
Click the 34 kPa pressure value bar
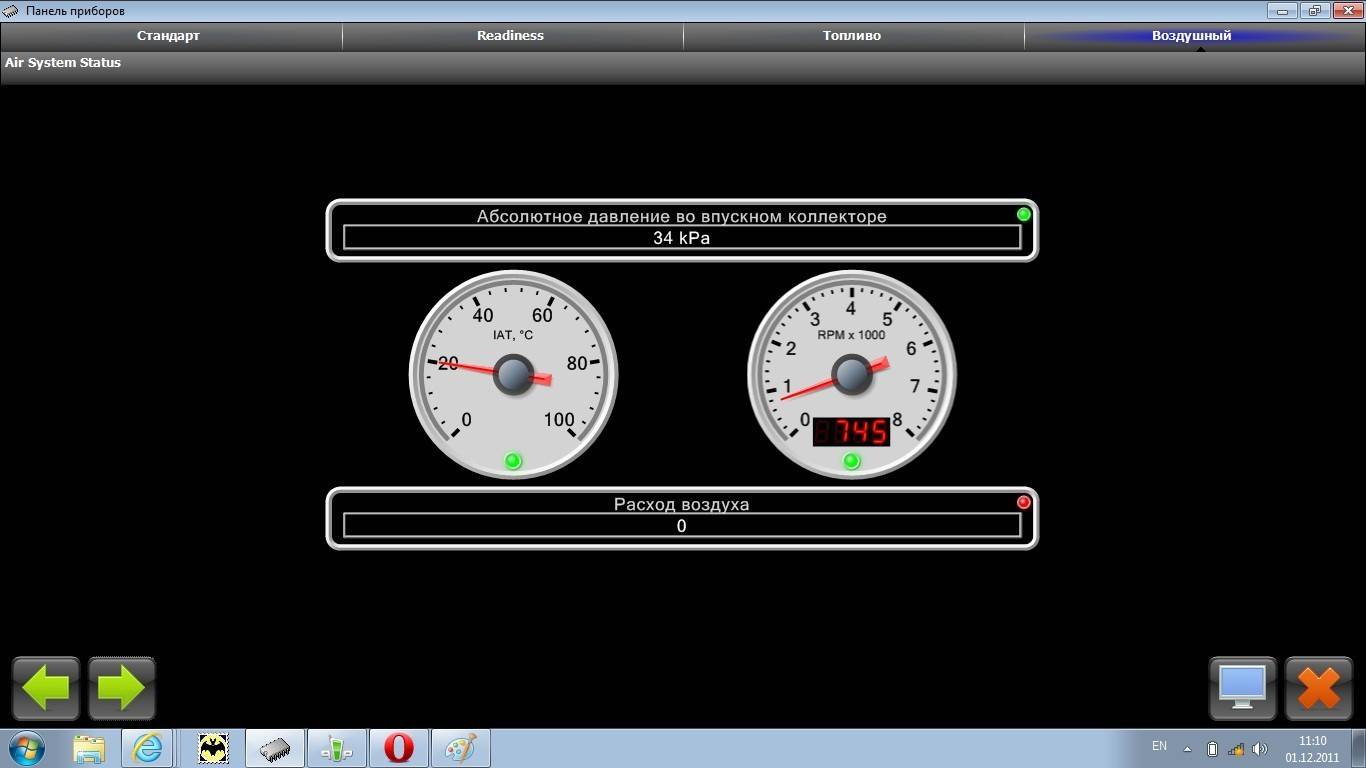(681, 238)
